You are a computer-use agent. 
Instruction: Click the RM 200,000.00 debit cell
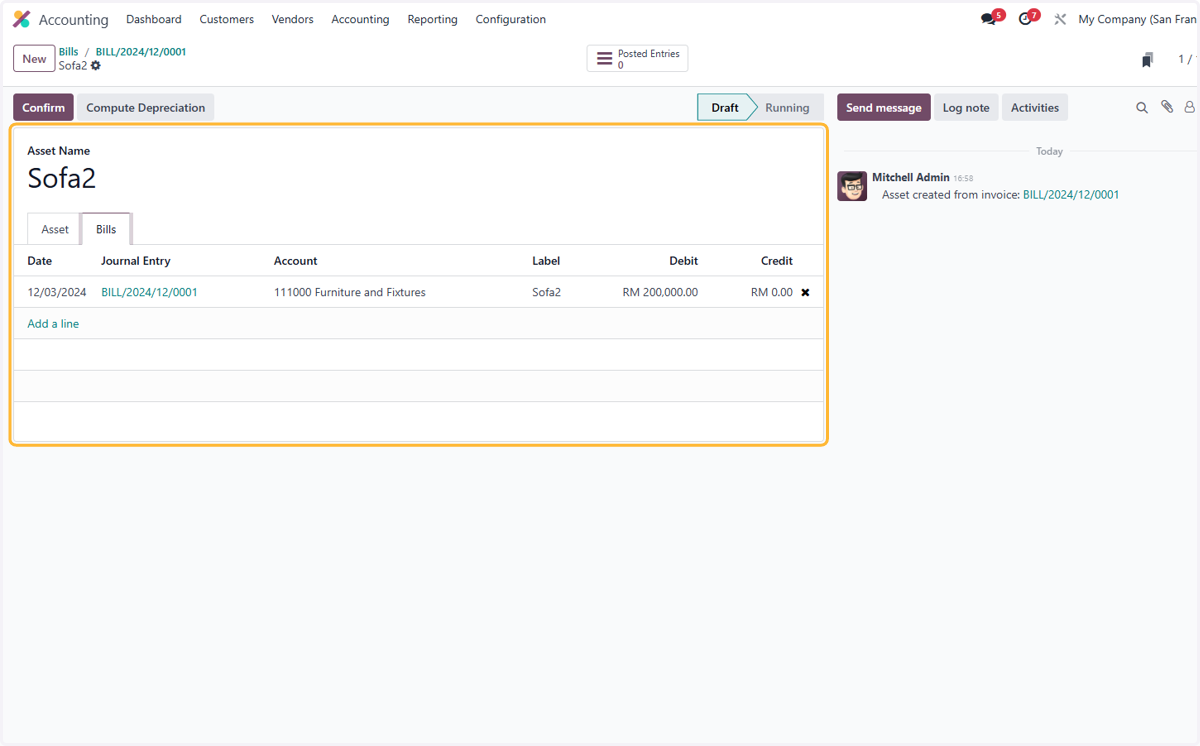[660, 293]
